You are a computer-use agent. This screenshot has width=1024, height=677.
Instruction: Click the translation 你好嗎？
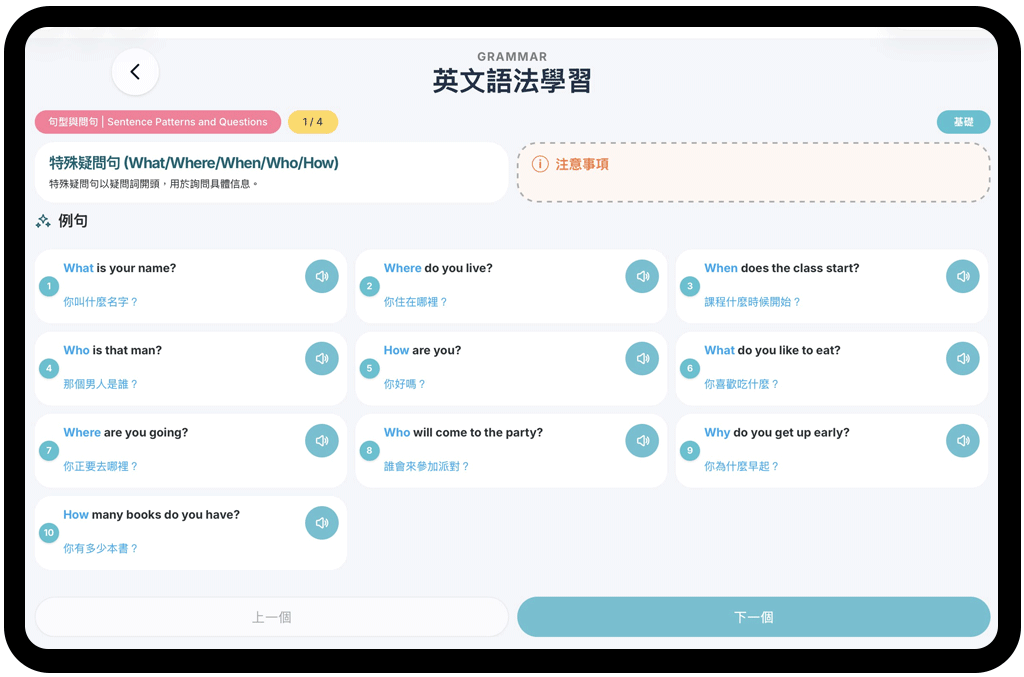coord(404,385)
